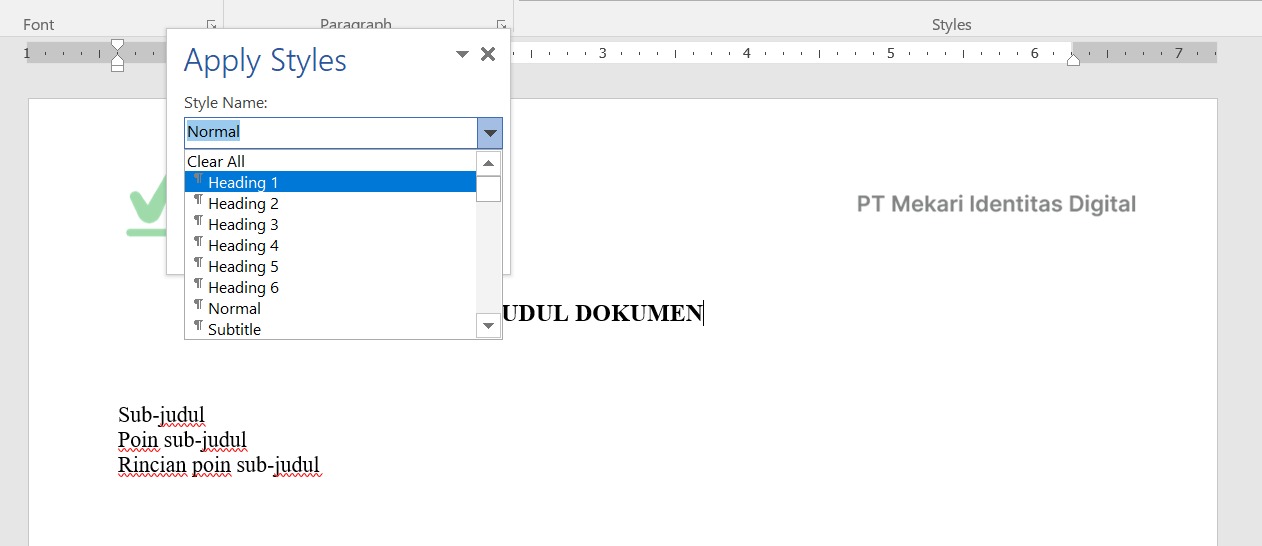Click the Sub-judul line
Screen dimensions: 1262x546
pyautogui.click(x=161, y=415)
